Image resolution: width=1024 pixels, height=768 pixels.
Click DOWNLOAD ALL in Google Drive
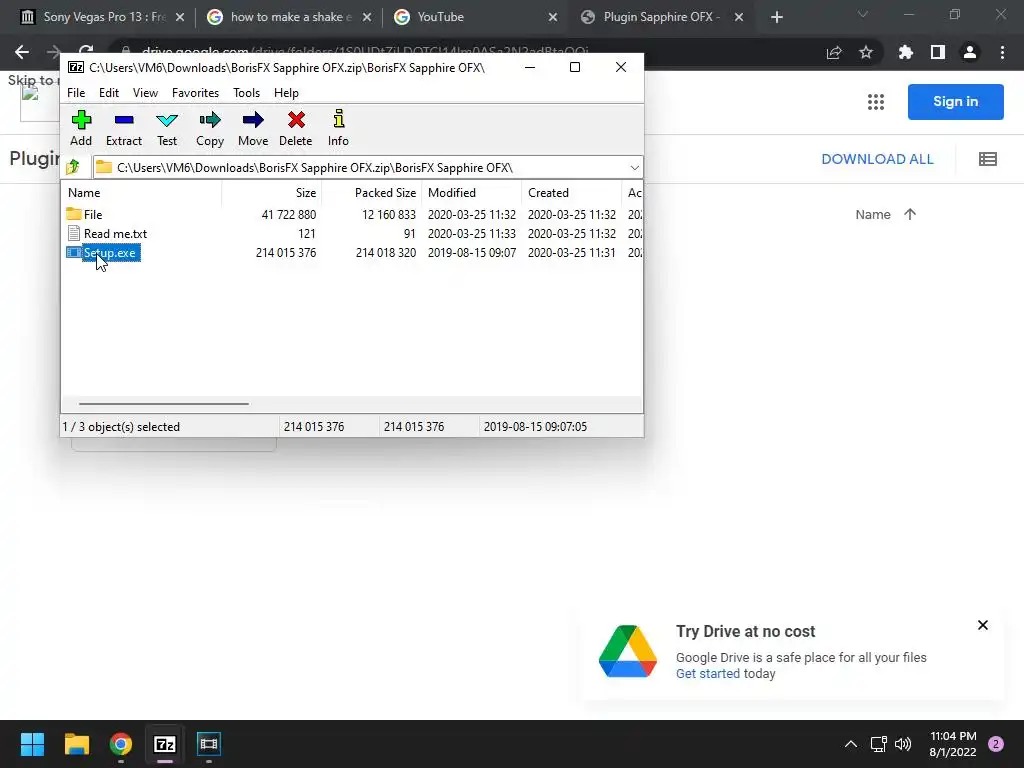(877, 159)
